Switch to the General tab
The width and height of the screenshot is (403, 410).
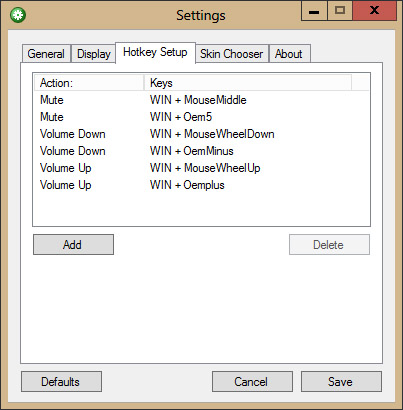pyautogui.click(x=46, y=54)
